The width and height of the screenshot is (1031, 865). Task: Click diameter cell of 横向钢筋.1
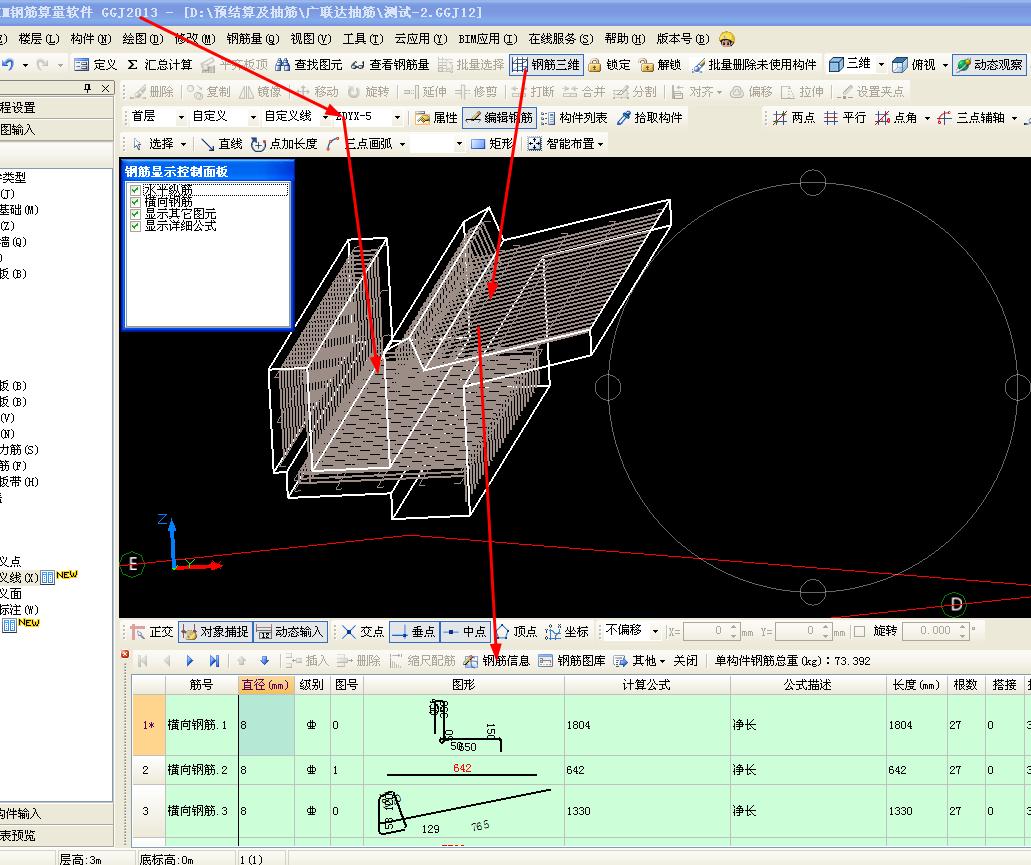pos(266,725)
